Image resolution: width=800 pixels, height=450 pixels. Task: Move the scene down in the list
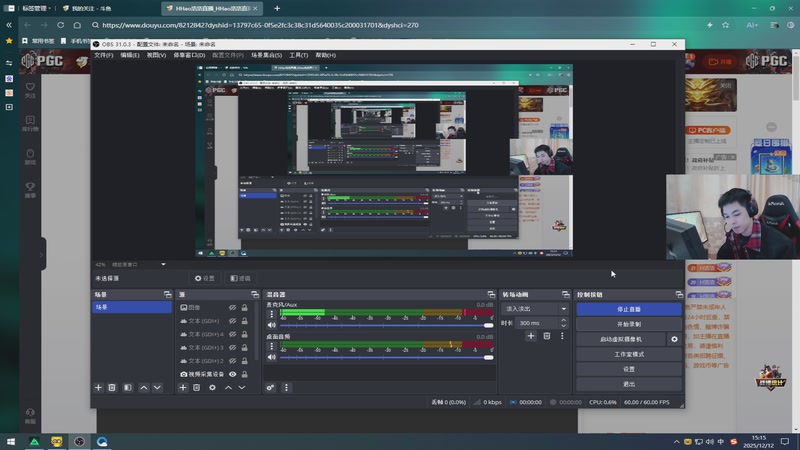tap(157, 388)
